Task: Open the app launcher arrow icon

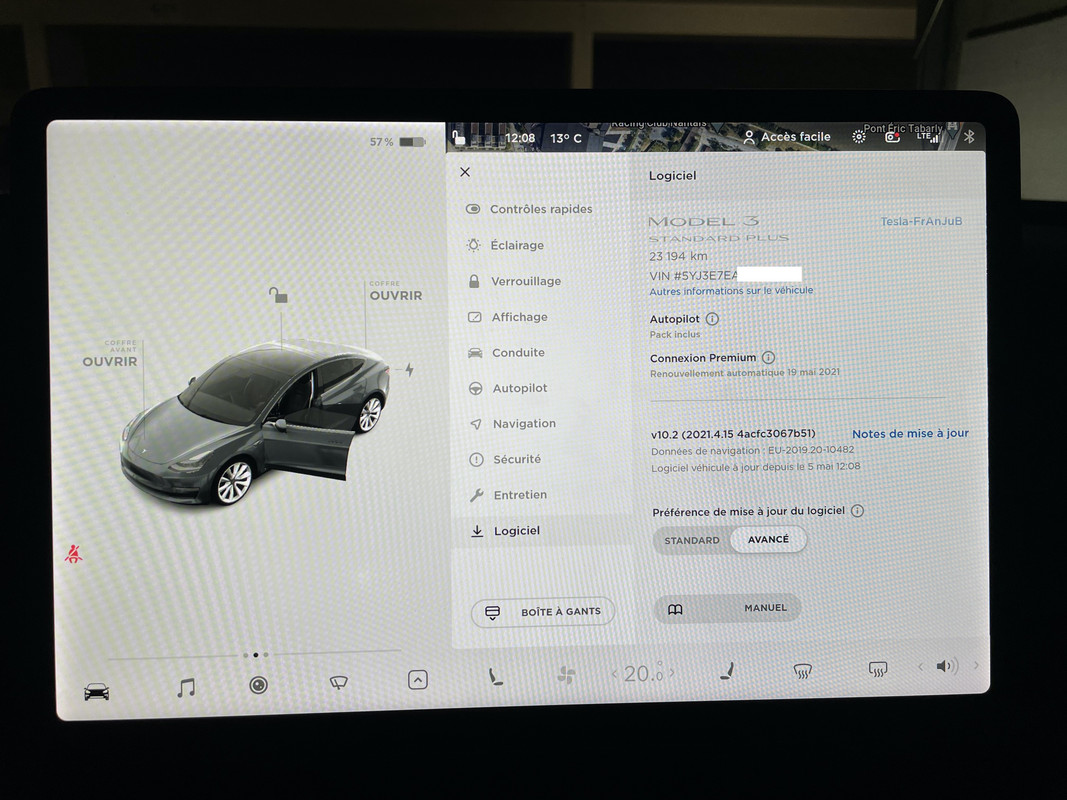Action: (x=418, y=680)
